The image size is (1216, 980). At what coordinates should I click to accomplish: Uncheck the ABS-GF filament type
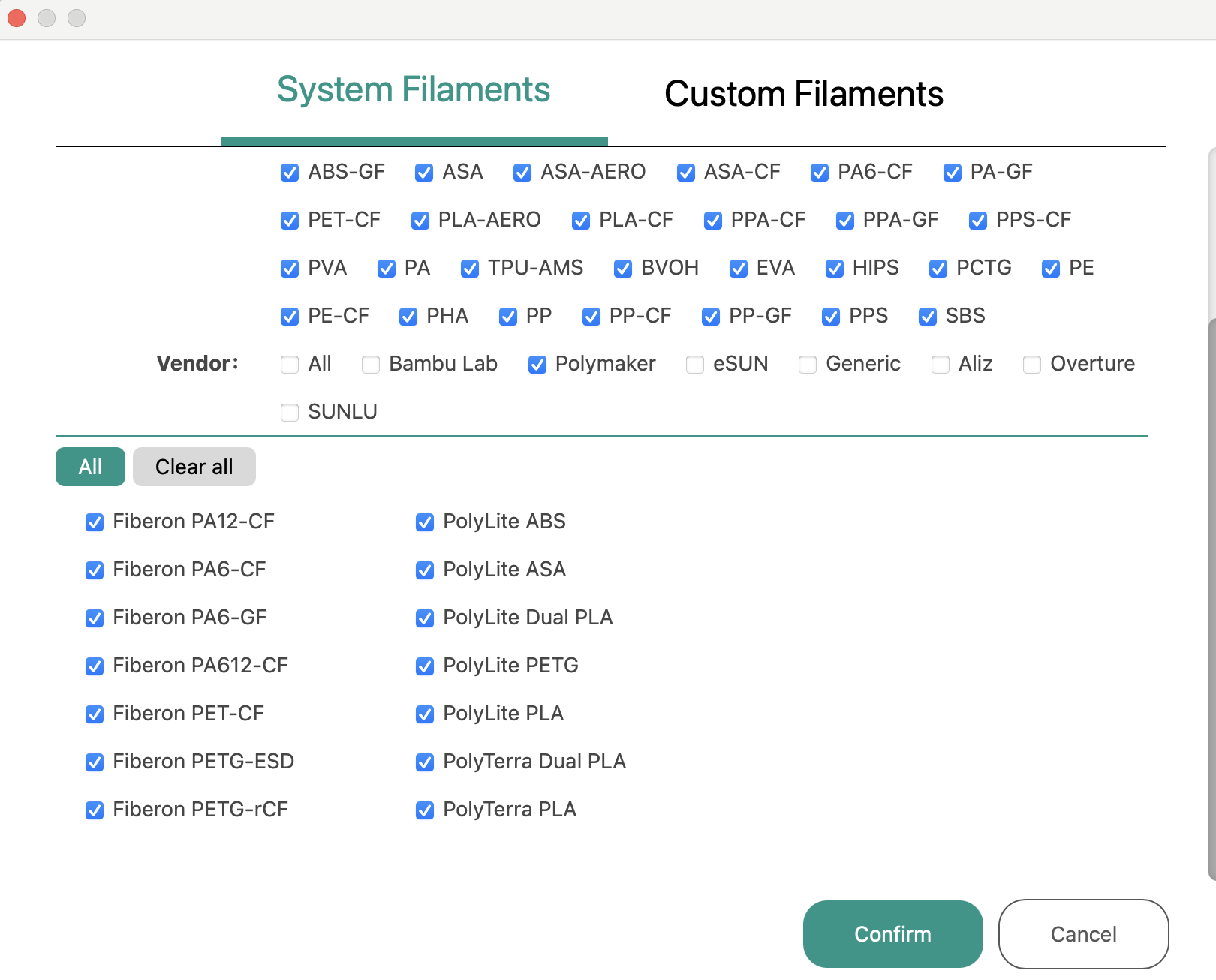(290, 173)
